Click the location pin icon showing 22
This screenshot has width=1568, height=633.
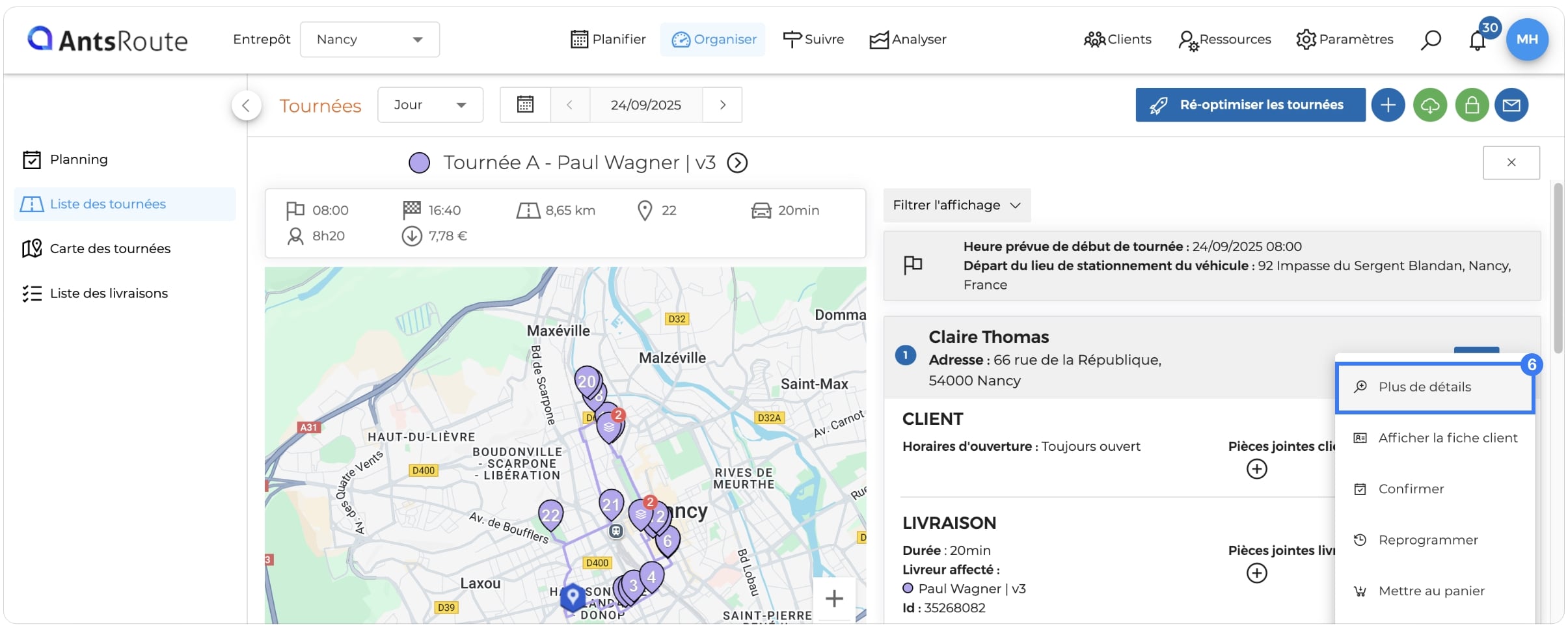(645, 211)
